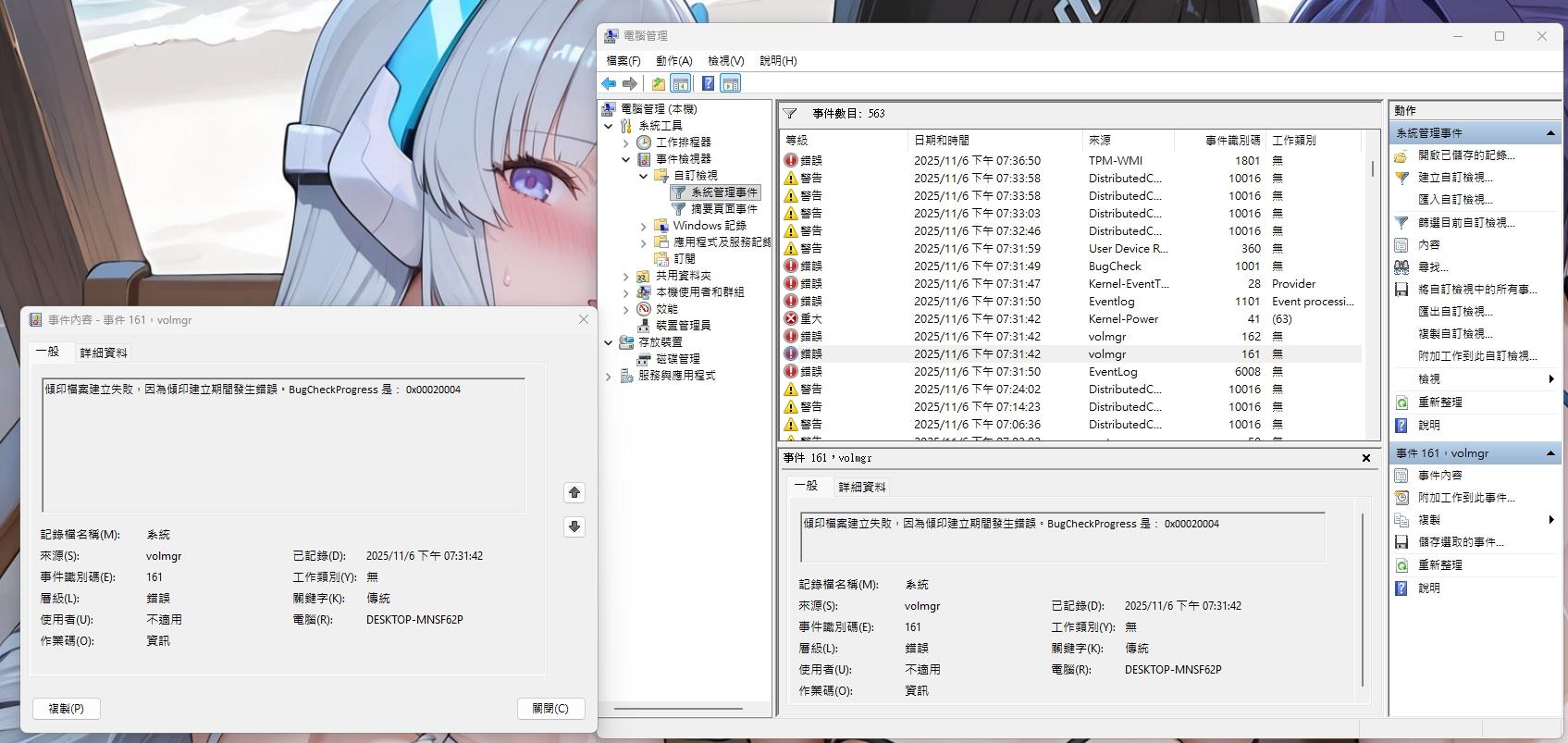1568x743 pixels.
Task: Click the up-one-level folder toolbar icon
Action: [x=658, y=84]
